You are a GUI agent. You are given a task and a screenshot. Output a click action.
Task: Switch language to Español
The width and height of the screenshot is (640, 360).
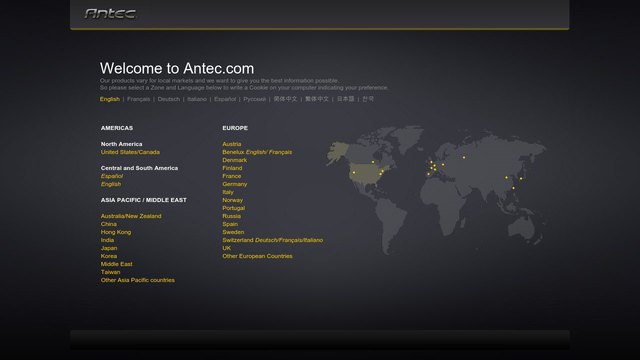(225, 99)
